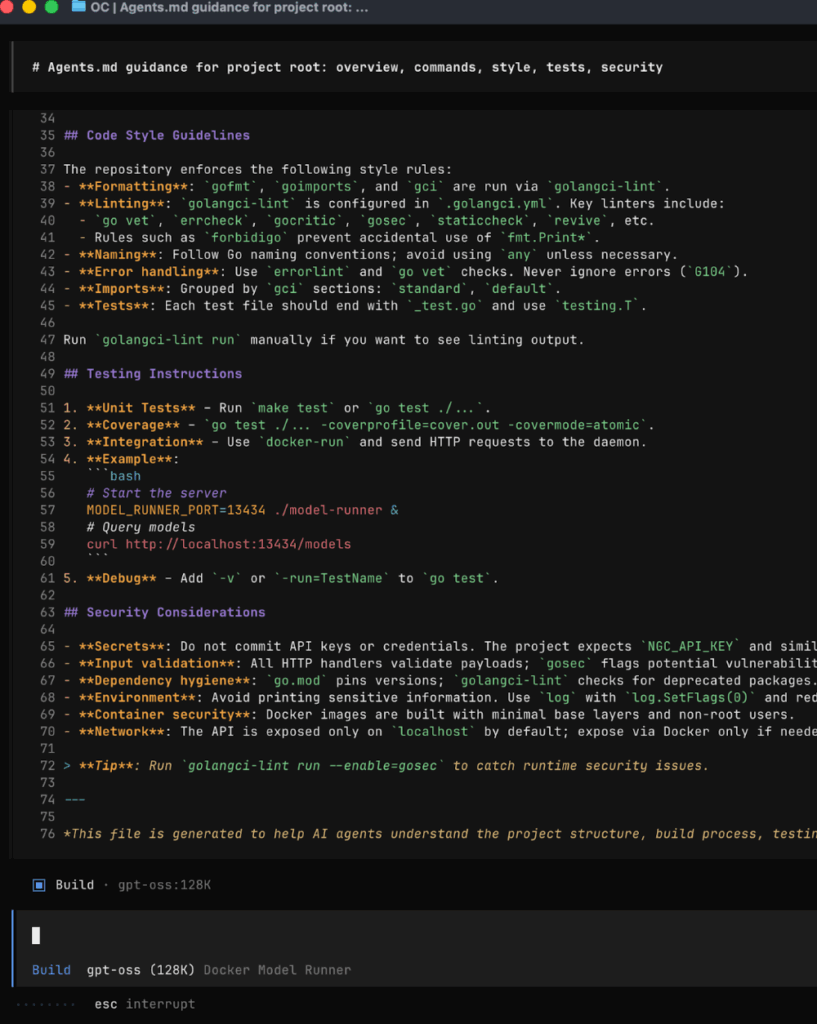Select the Code Style Guidelines heading
The height and width of the screenshot is (1024, 817).
156,135
